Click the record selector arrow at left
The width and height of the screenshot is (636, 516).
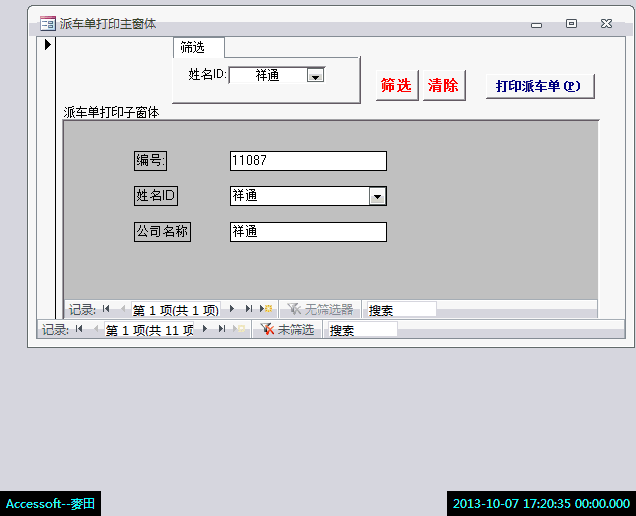click(x=47, y=45)
